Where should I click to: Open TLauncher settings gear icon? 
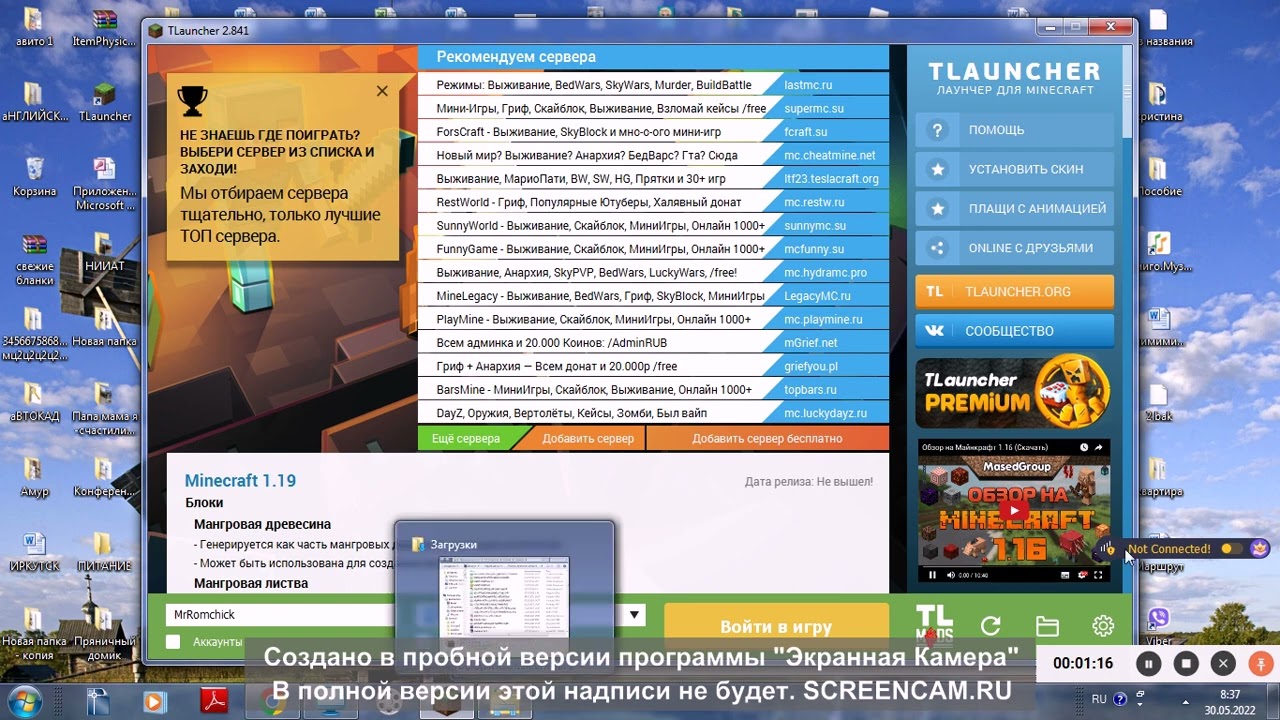(1103, 626)
